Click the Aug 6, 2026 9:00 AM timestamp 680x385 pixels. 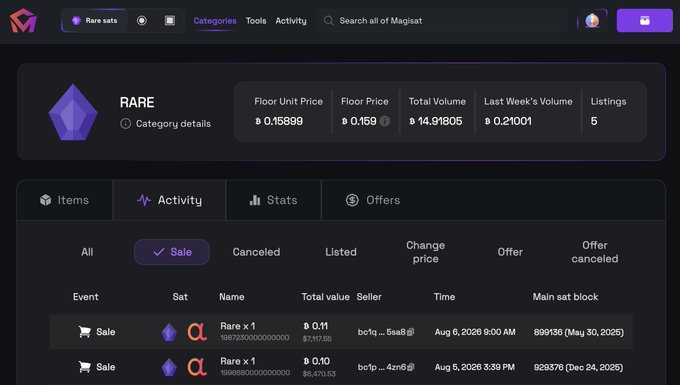[x=475, y=332]
